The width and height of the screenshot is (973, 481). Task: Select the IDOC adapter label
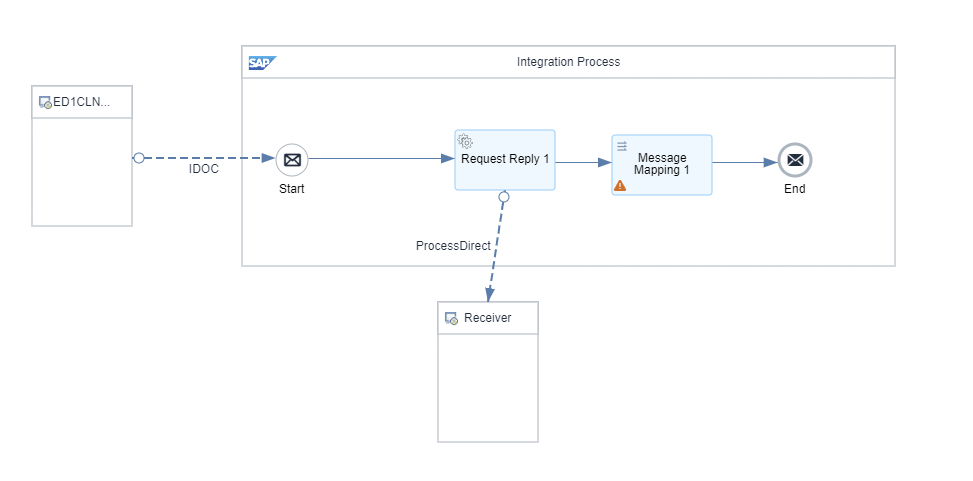tap(204, 169)
